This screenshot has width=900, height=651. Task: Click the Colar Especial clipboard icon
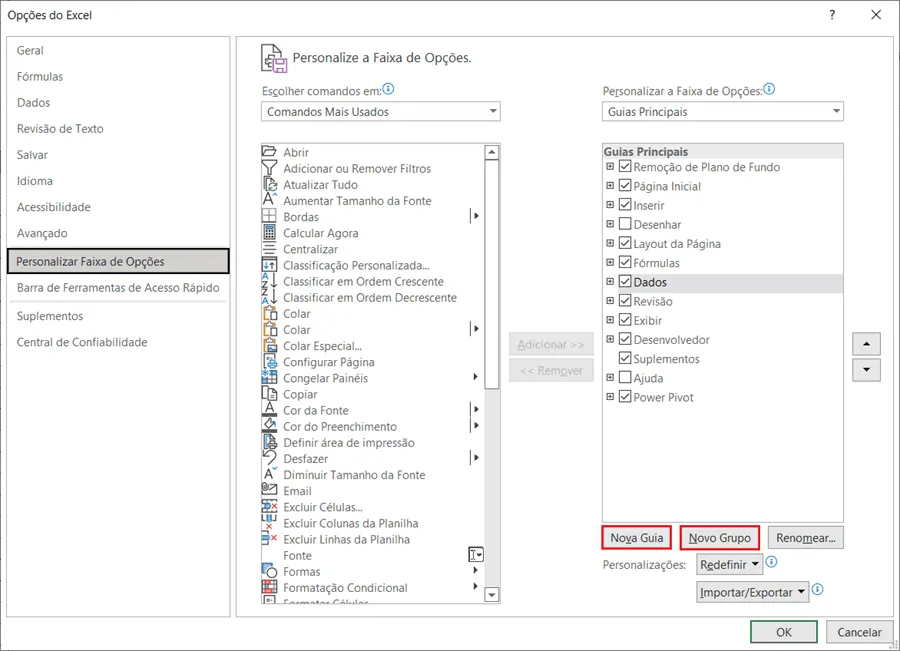pyautogui.click(x=269, y=345)
